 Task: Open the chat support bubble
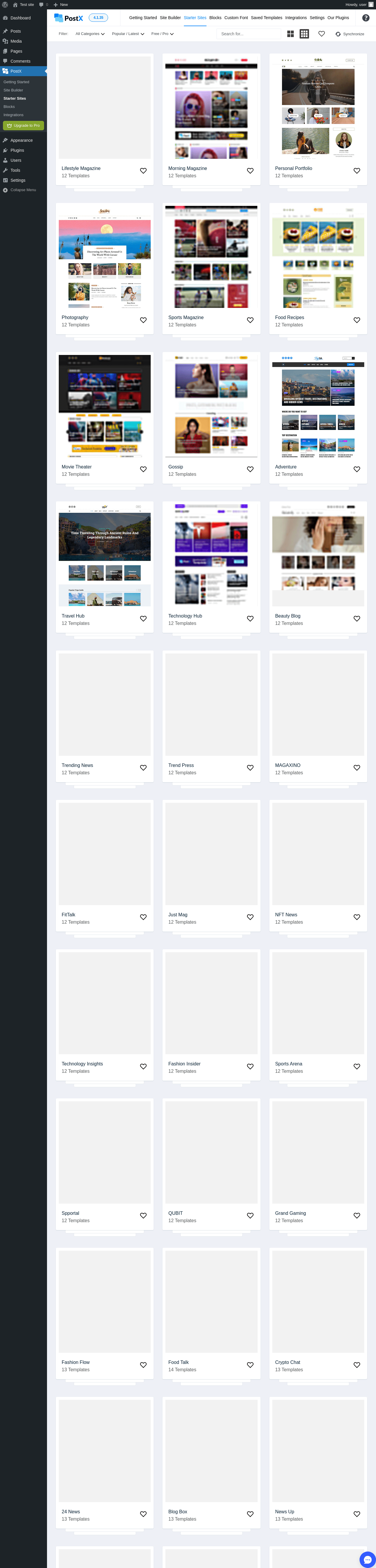(367, 1559)
